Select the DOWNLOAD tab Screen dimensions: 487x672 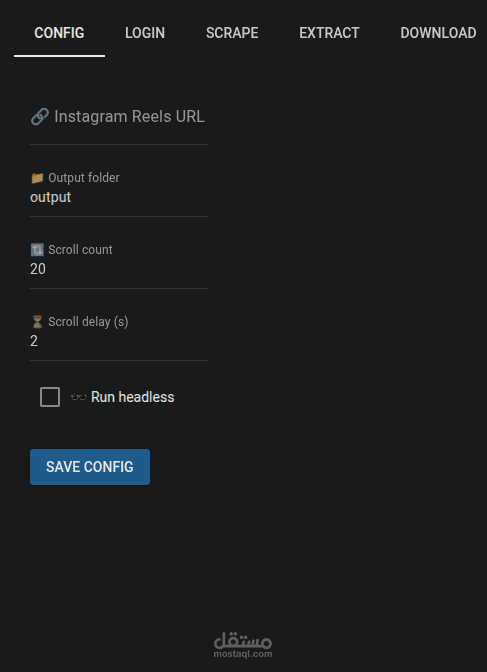click(x=438, y=33)
